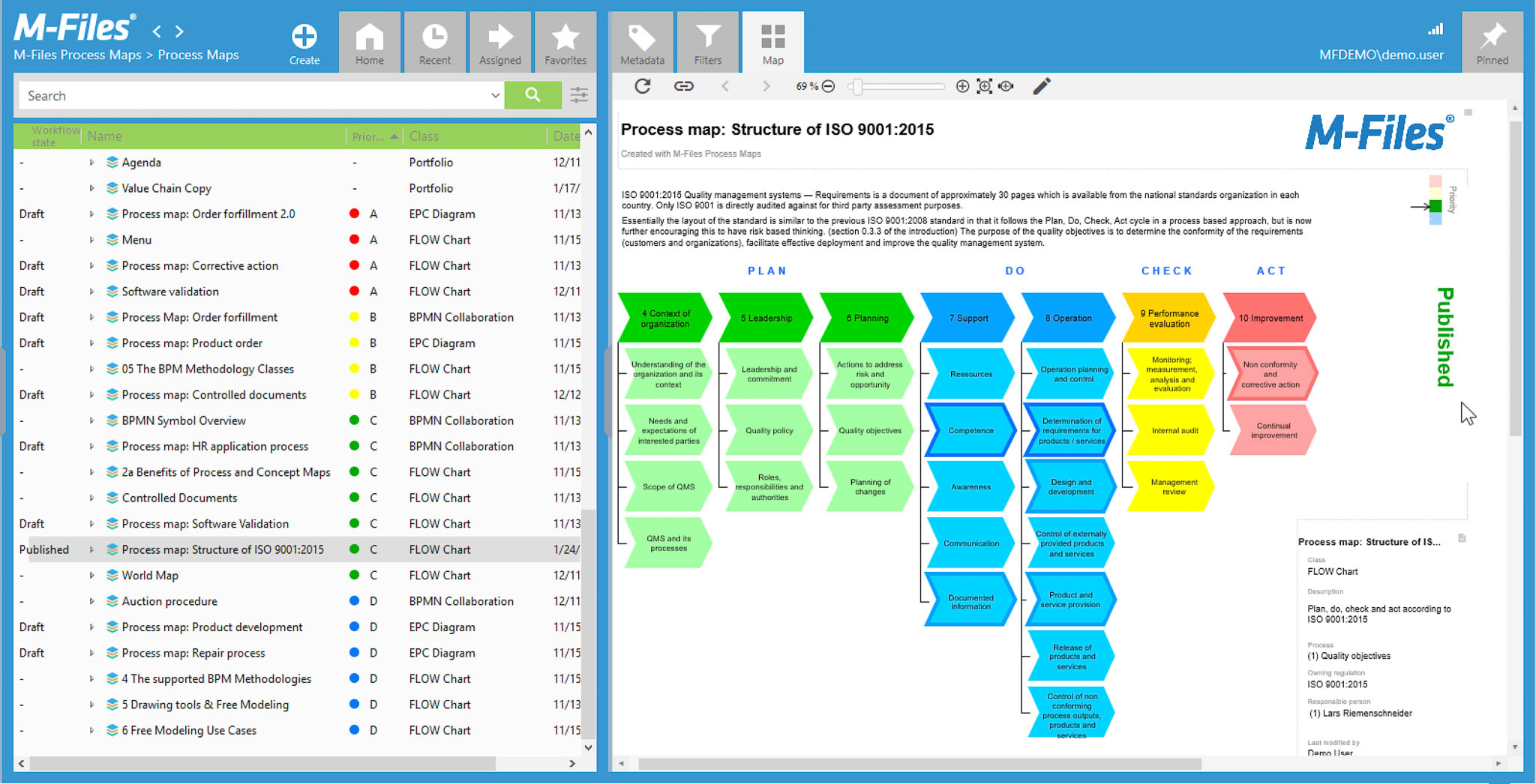Select the Map tab

[772, 43]
